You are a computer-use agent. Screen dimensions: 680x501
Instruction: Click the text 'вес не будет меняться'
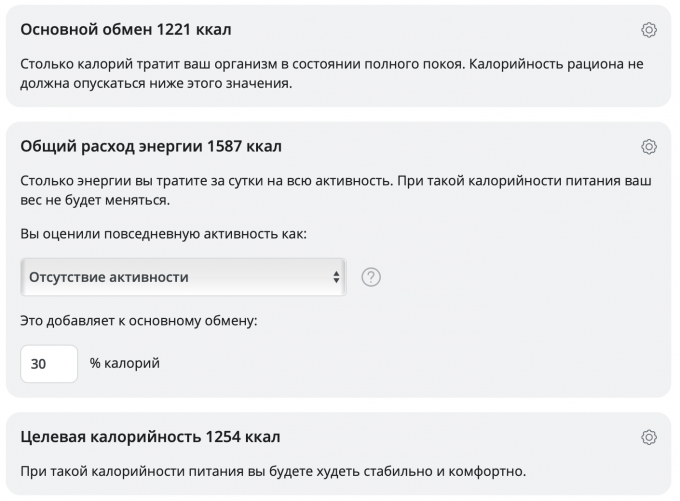pyautogui.click(x=96, y=200)
